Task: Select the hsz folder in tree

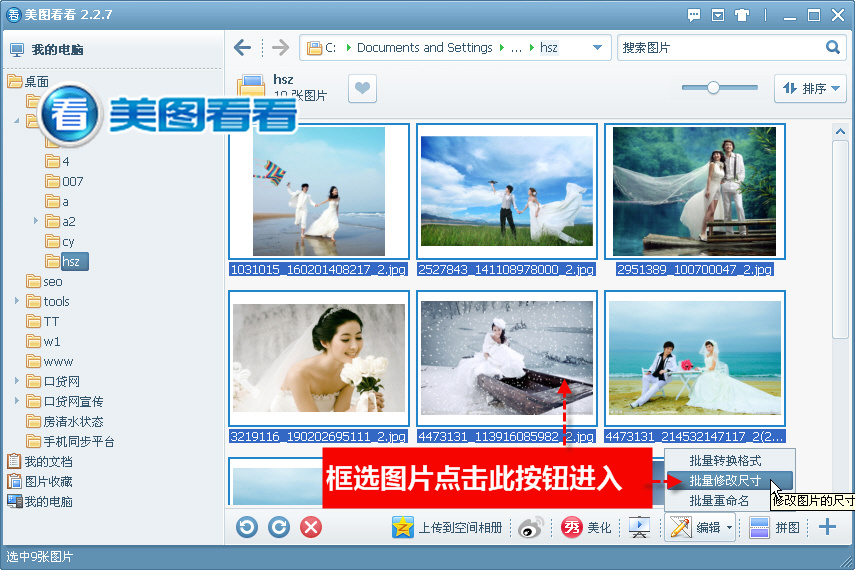Action: pos(67,261)
